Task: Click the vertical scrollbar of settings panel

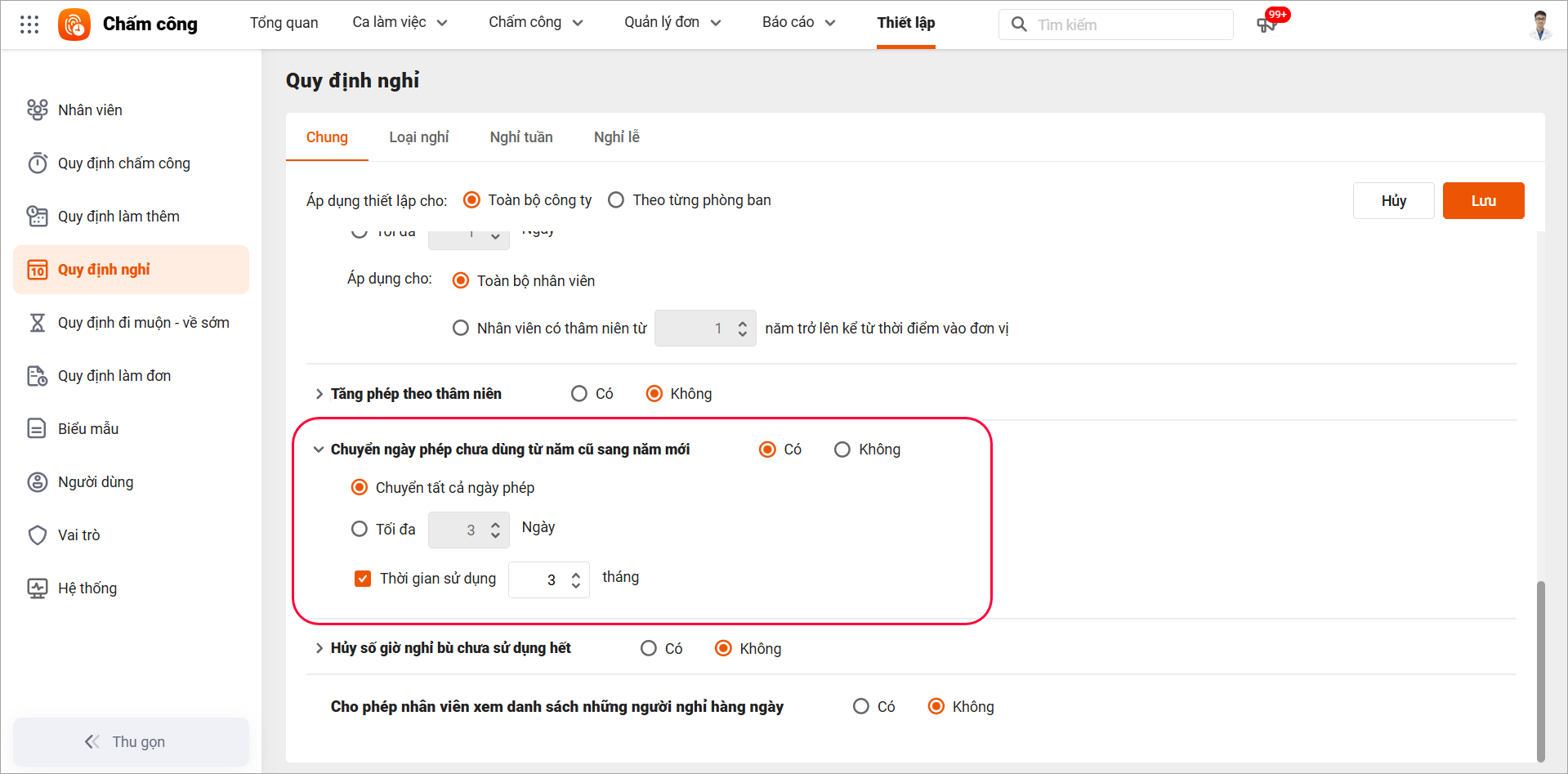Action: point(1541,672)
